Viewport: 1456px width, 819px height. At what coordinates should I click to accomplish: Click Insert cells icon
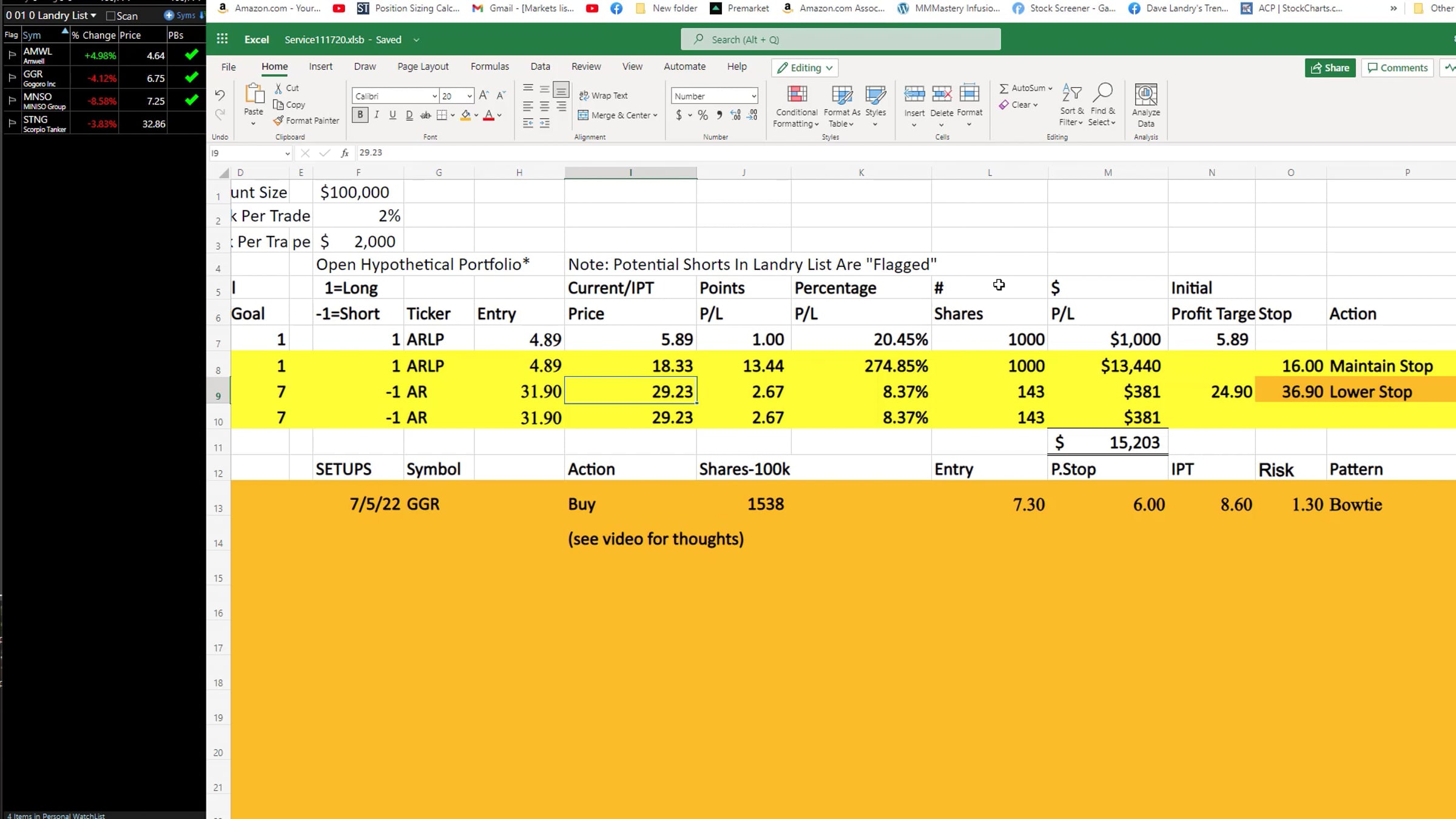pyautogui.click(x=914, y=93)
